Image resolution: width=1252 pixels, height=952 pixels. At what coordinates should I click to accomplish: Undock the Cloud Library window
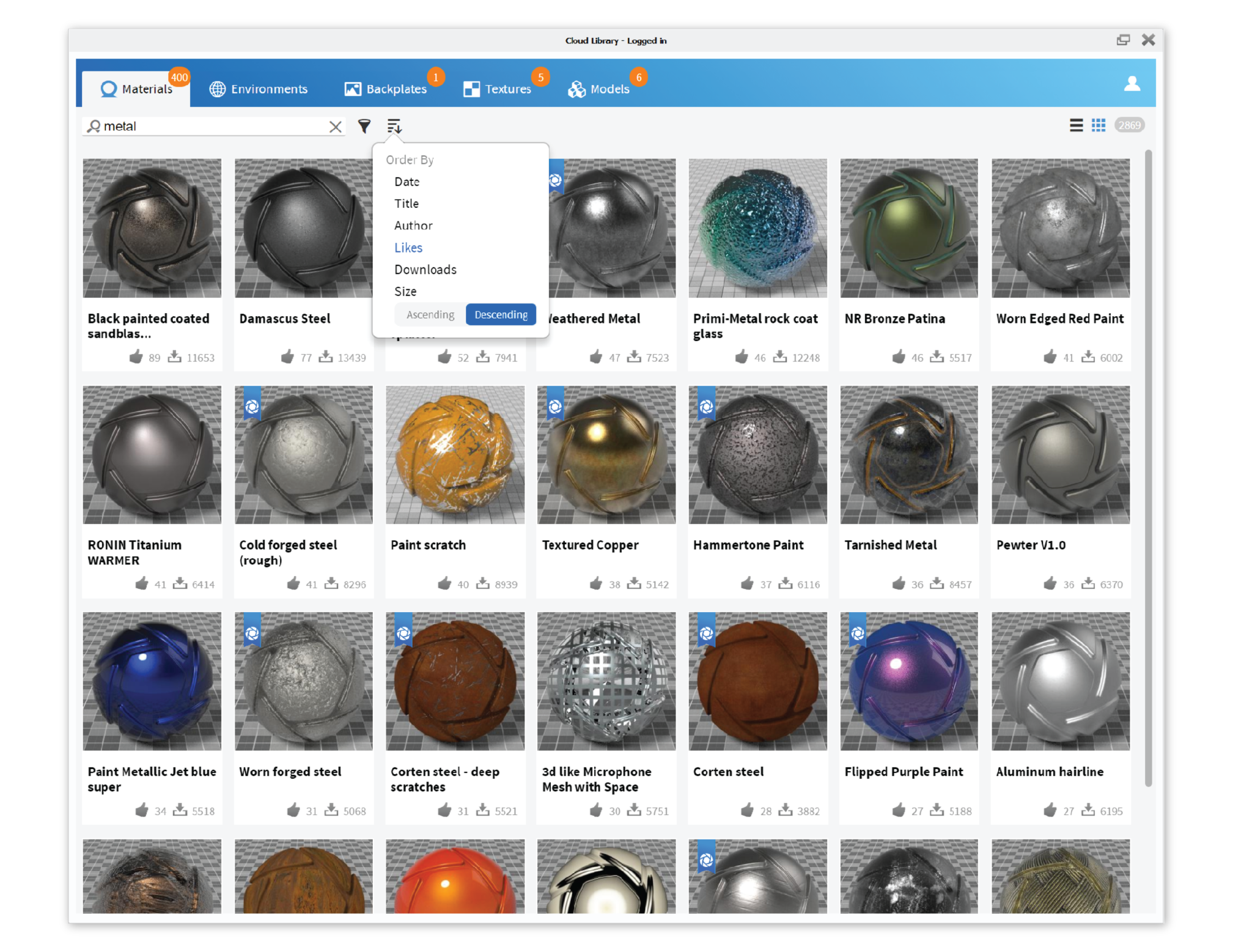pos(1123,40)
